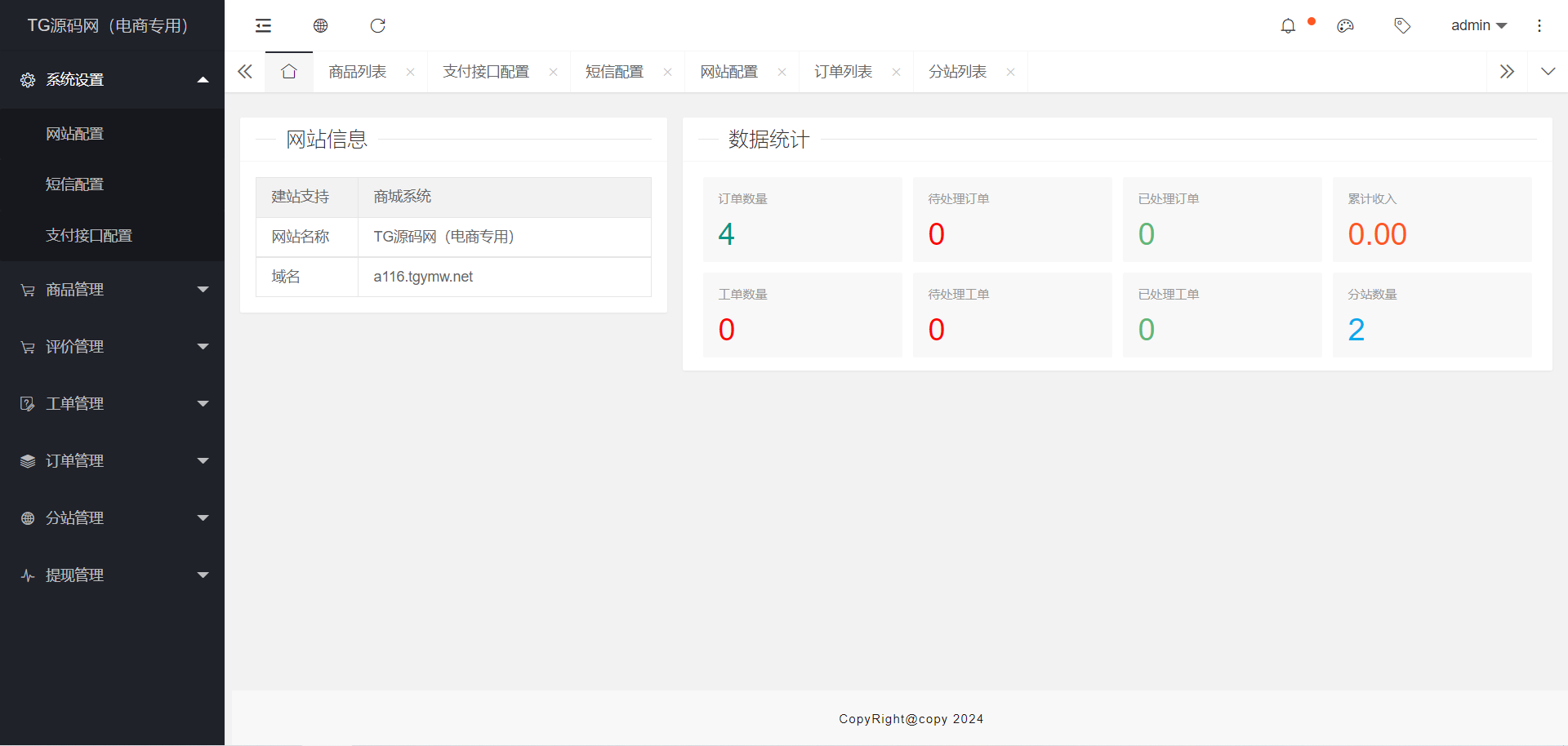Click the tag icon in header
Viewport: 1568px width, 746px height.
1402,26
